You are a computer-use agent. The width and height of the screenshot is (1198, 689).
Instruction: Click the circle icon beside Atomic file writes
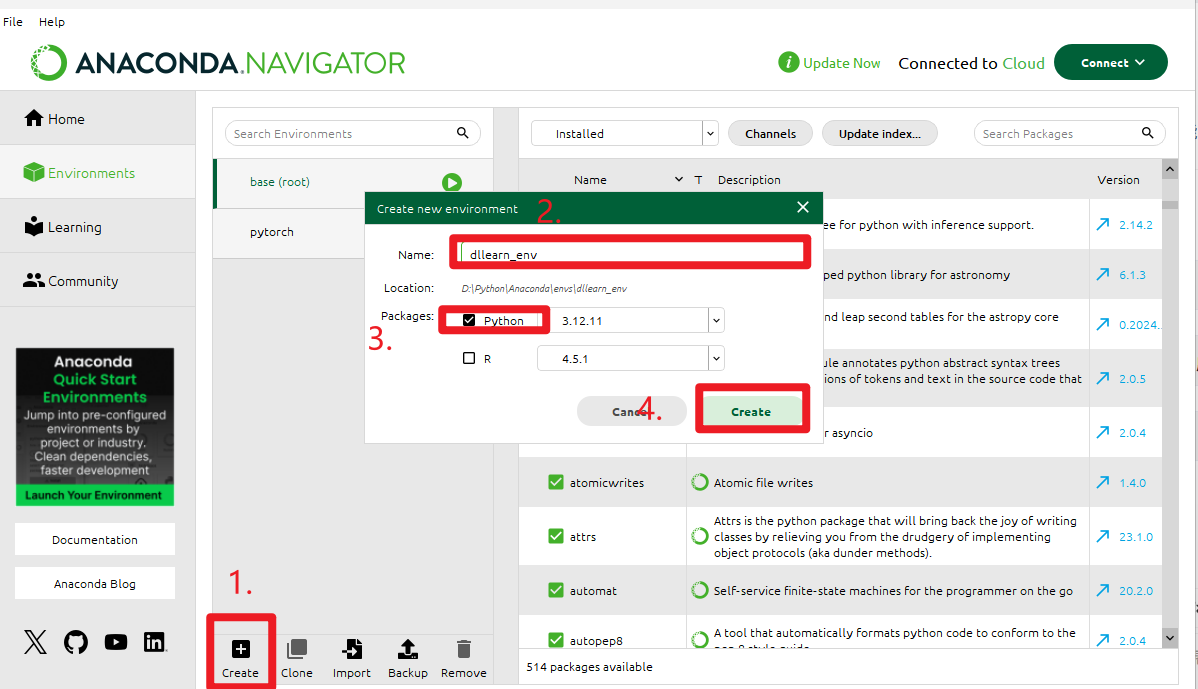(x=699, y=482)
